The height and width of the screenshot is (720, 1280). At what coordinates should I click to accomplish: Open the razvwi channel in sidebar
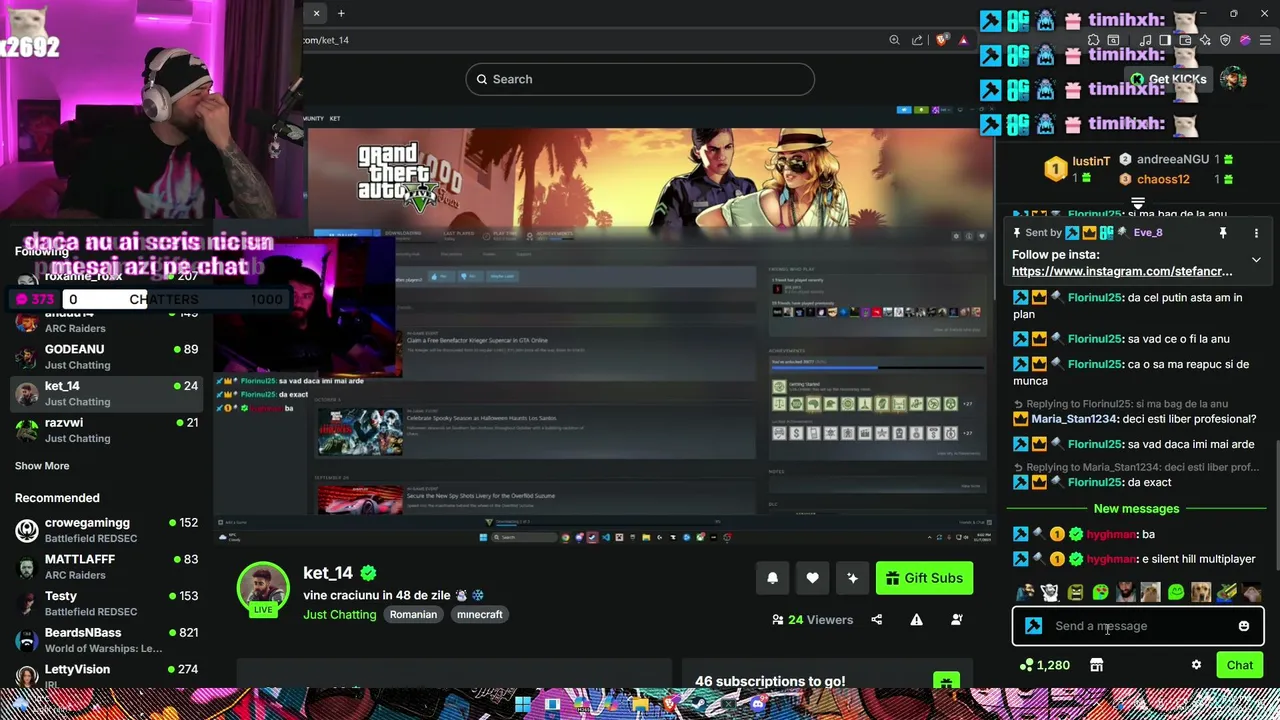tap(107, 430)
